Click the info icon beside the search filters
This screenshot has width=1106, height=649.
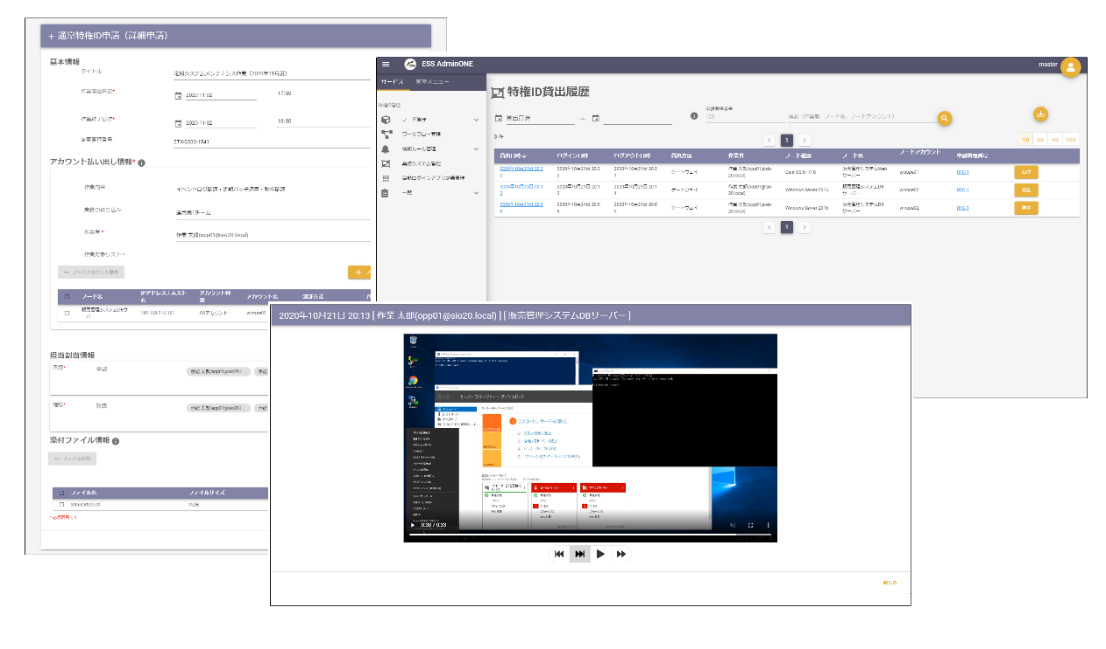point(695,113)
